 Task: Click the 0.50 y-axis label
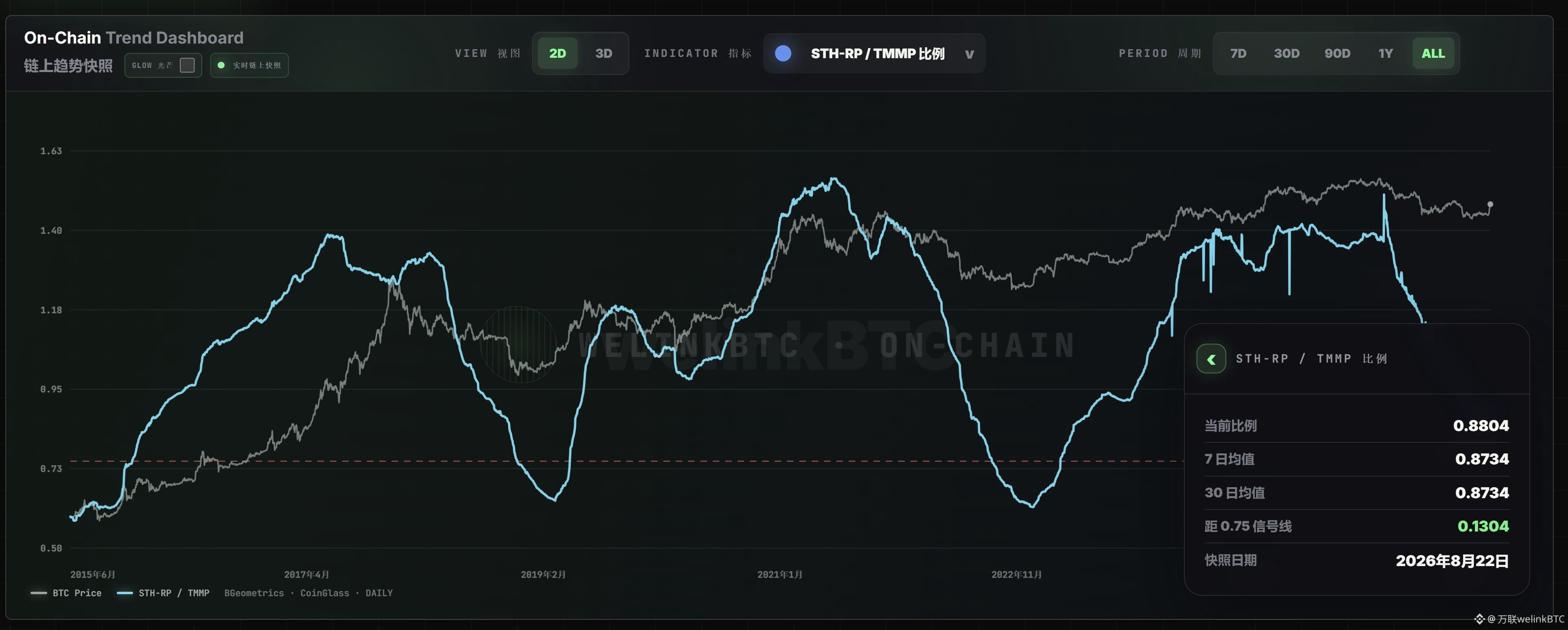click(x=51, y=549)
